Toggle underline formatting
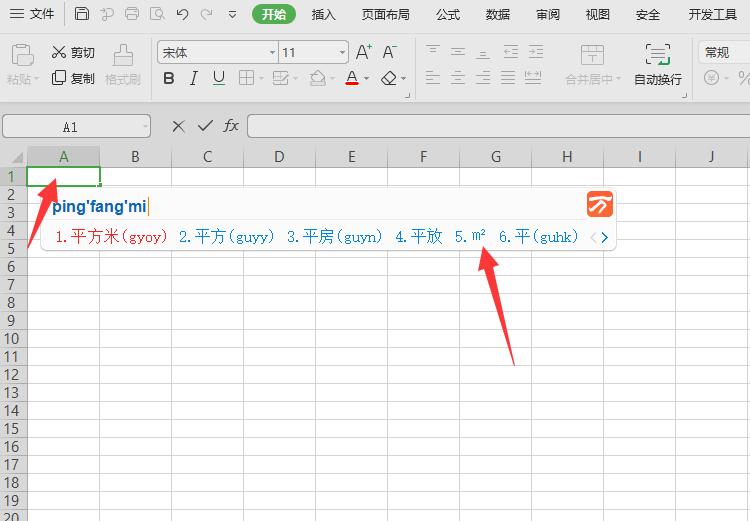Image resolution: width=750 pixels, height=521 pixels. [x=219, y=78]
